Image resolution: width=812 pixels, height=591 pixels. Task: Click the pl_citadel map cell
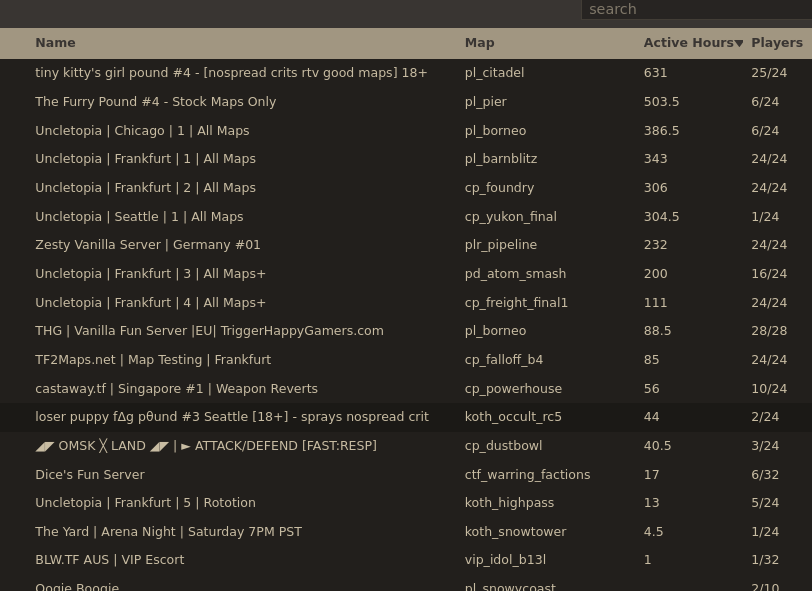coord(495,73)
